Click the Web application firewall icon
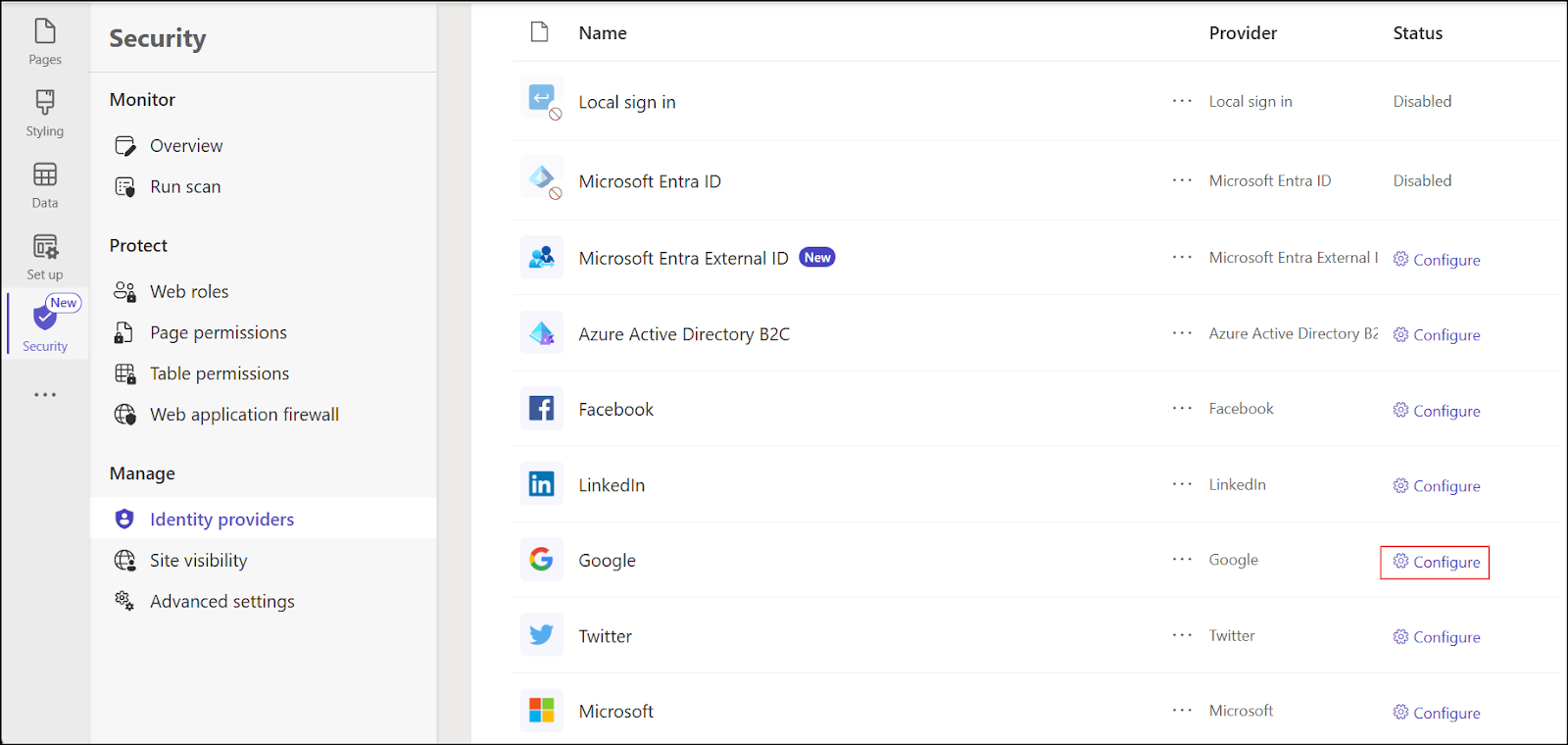The width and height of the screenshot is (1568, 745). click(125, 415)
